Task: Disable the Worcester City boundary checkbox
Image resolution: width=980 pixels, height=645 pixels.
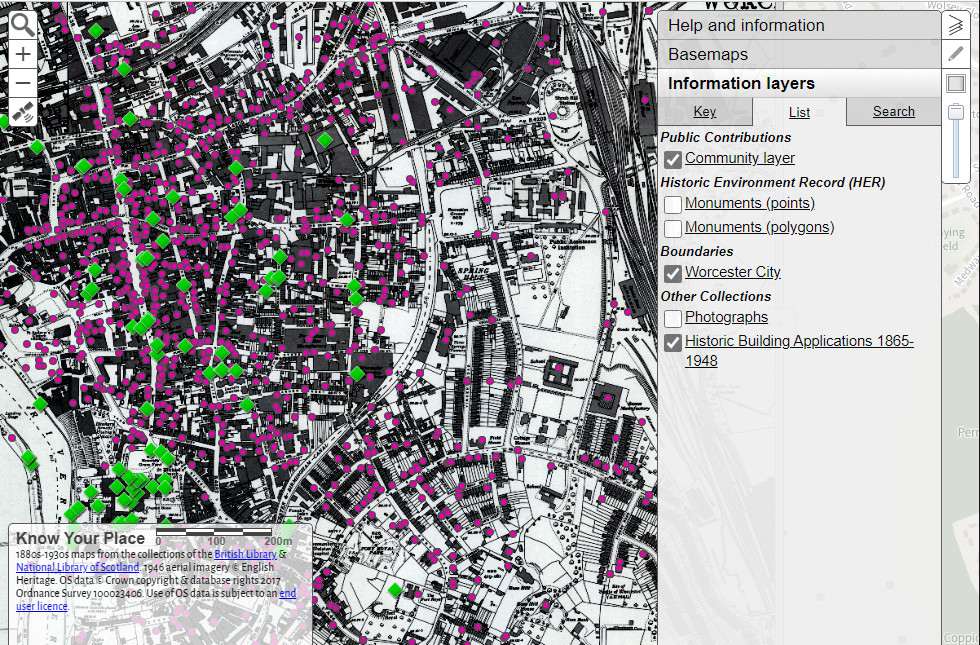Action: coord(673,273)
